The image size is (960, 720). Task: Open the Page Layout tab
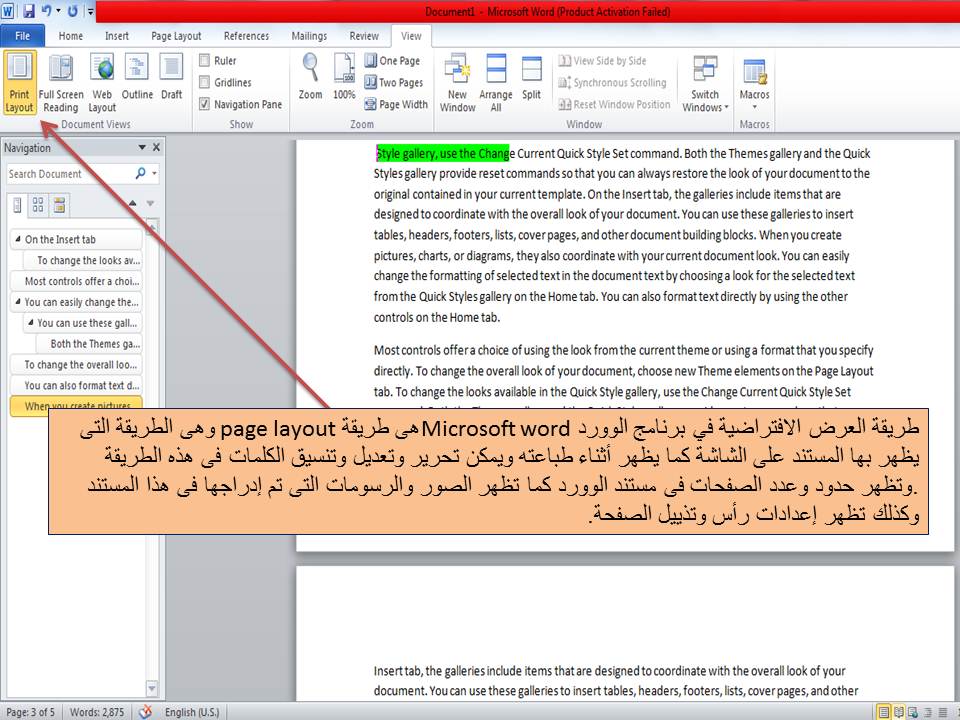click(x=176, y=36)
